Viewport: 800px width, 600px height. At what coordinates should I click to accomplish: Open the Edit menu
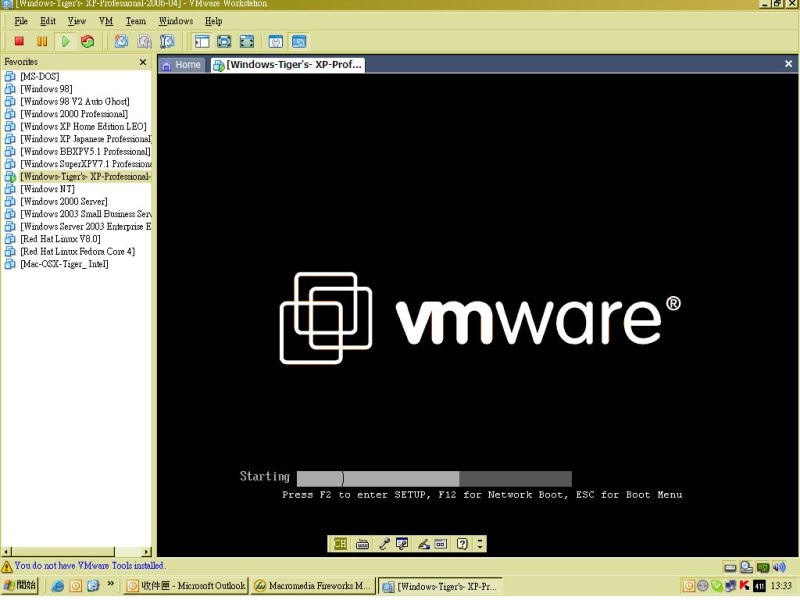(x=48, y=21)
